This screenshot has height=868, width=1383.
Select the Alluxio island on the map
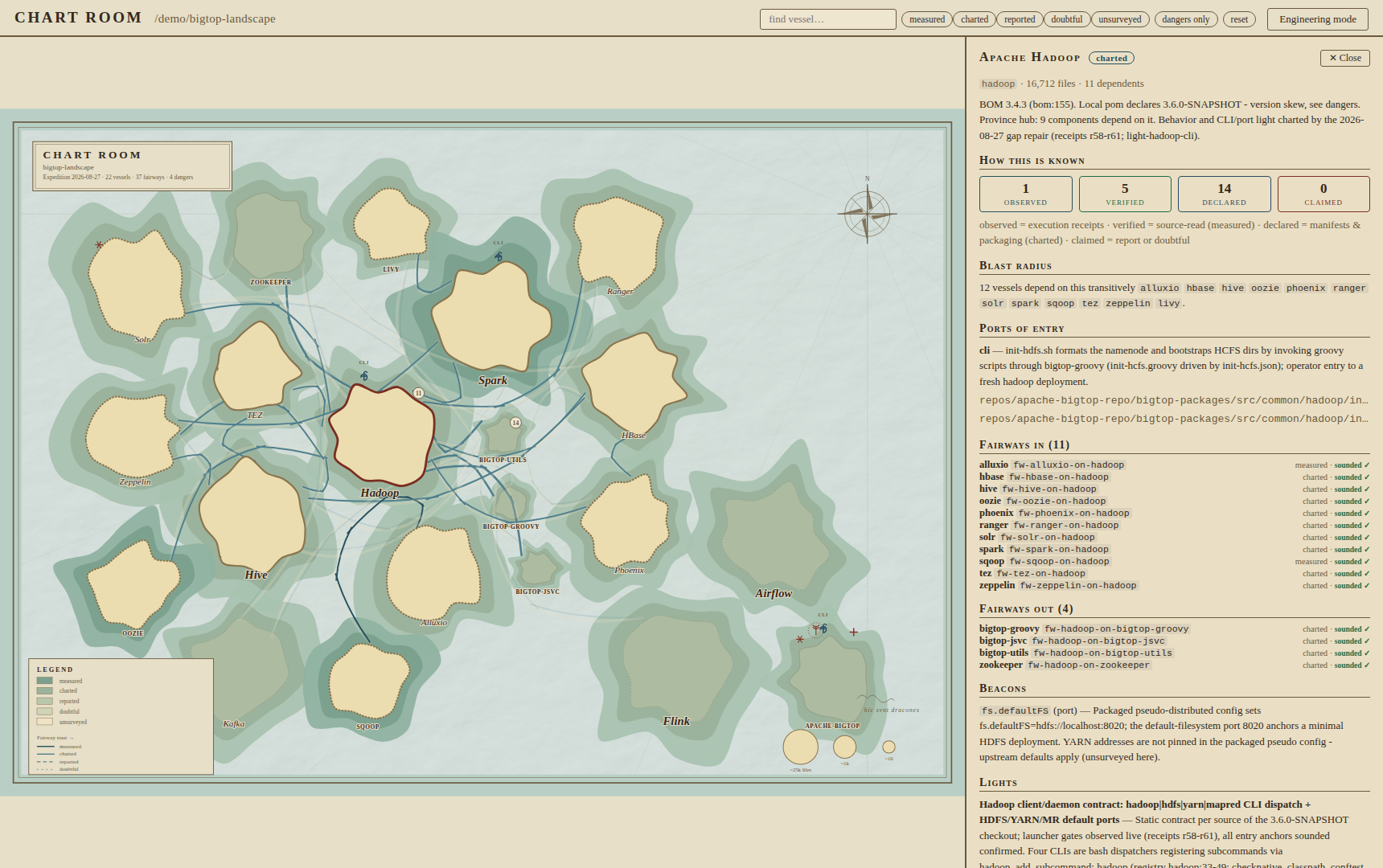pyautogui.click(x=433, y=574)
